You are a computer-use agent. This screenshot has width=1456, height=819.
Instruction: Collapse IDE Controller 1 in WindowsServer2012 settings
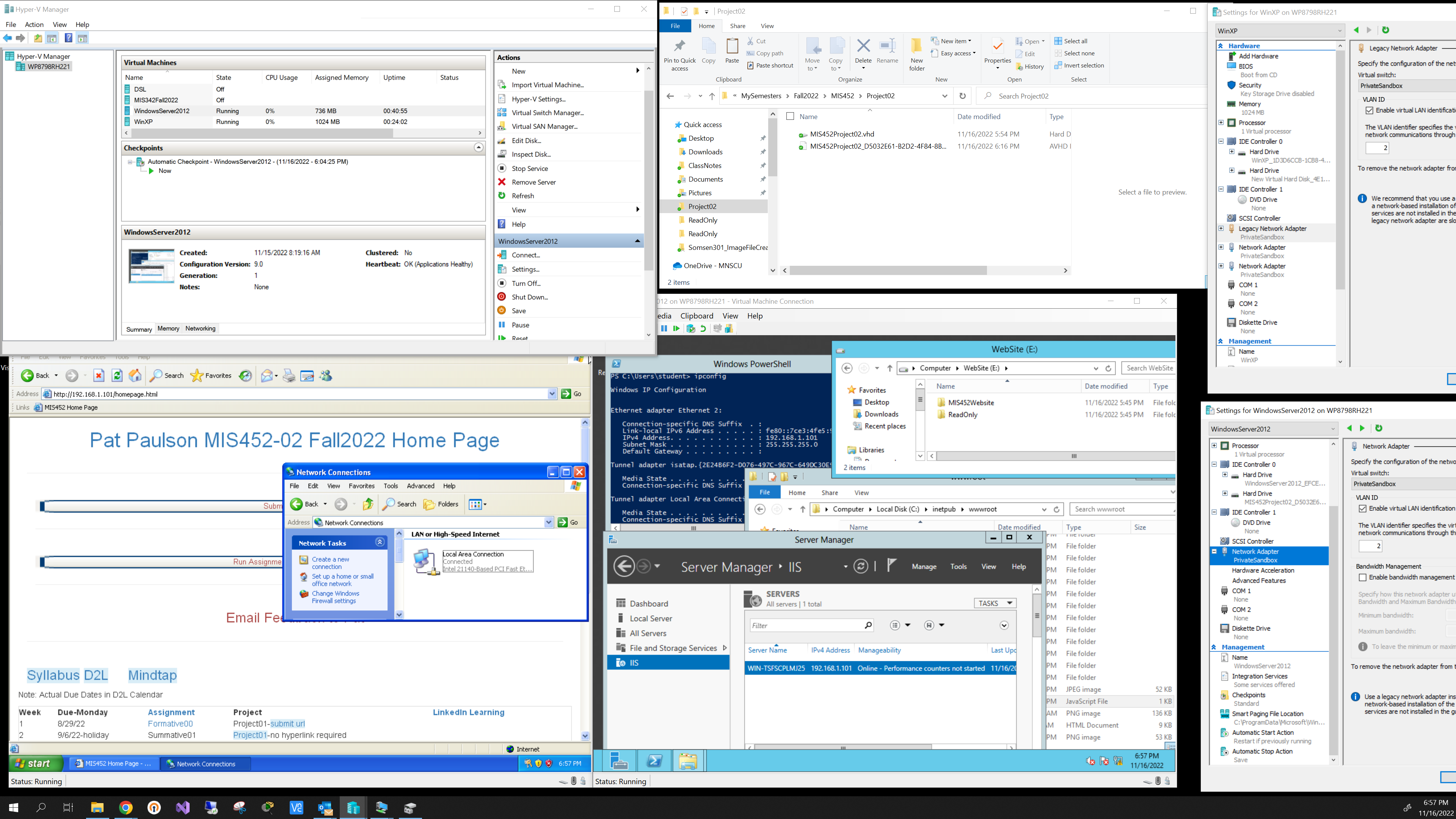[x=1214, y=512]
